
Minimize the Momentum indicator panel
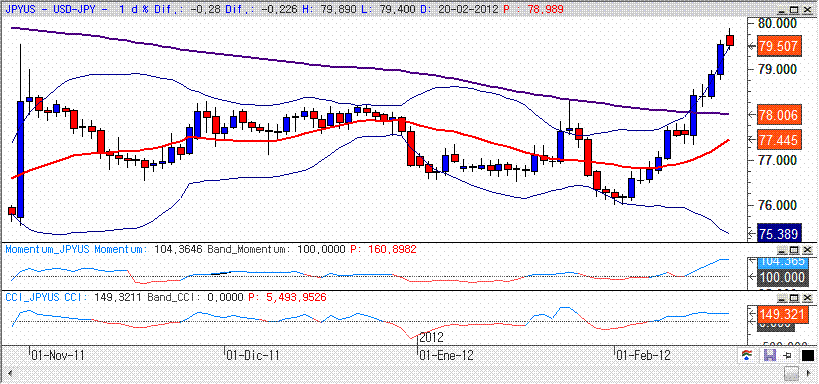pos(782,250)
